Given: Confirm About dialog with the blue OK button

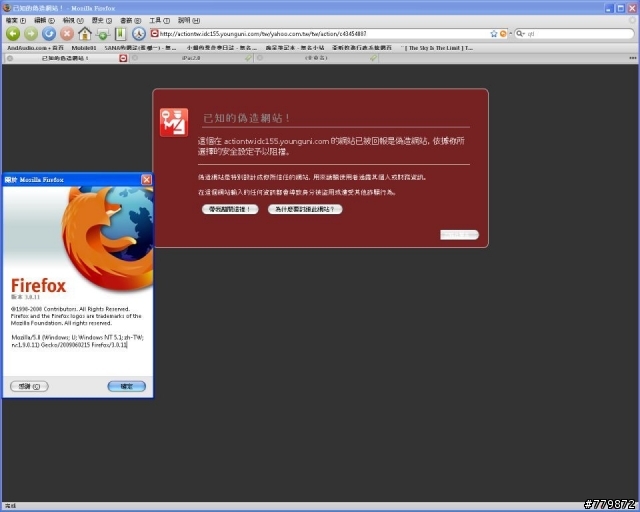Looking at the screenshot, I should [x=127, y=386].
